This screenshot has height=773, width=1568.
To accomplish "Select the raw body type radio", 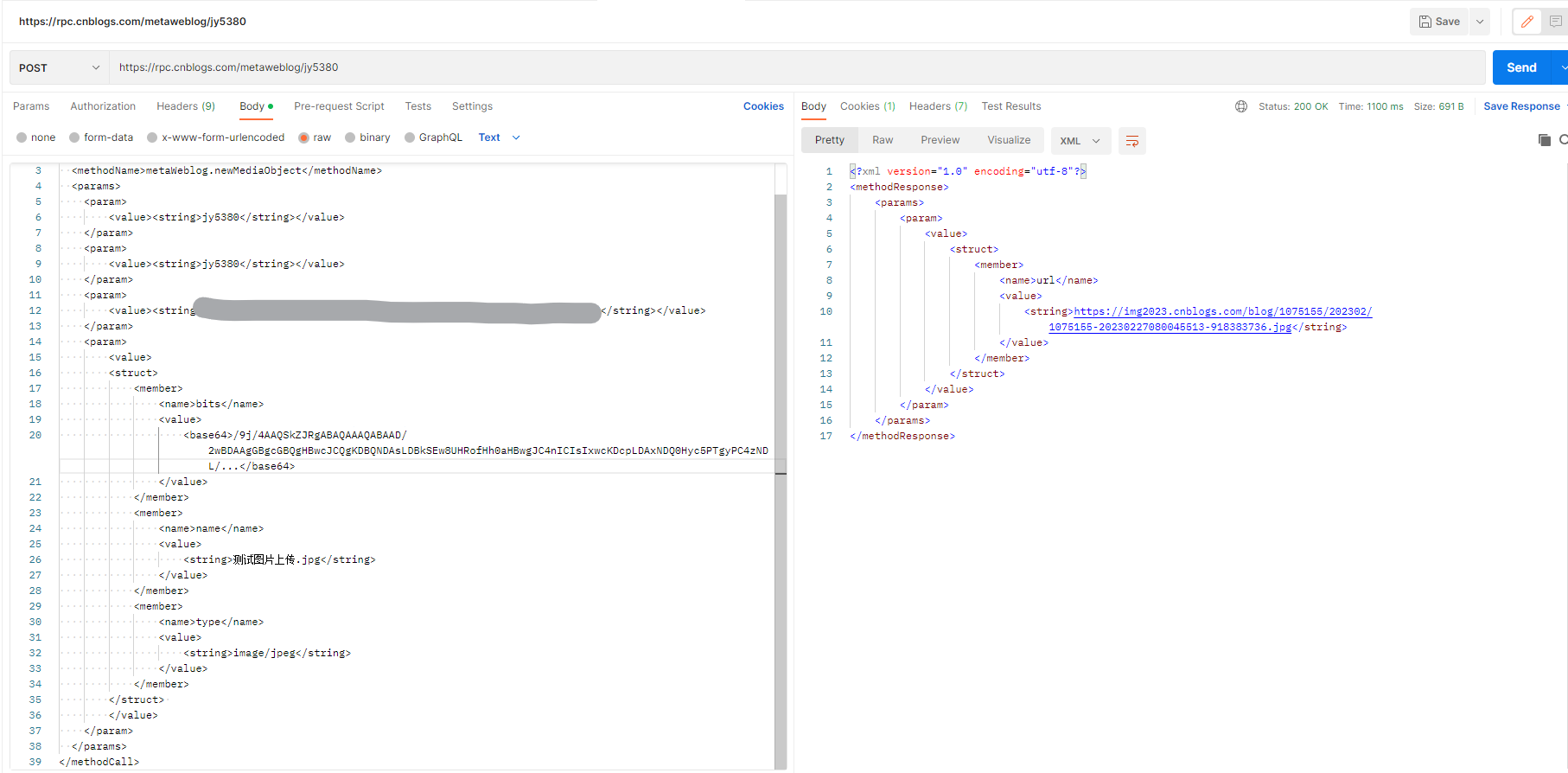I will point(303,137).
